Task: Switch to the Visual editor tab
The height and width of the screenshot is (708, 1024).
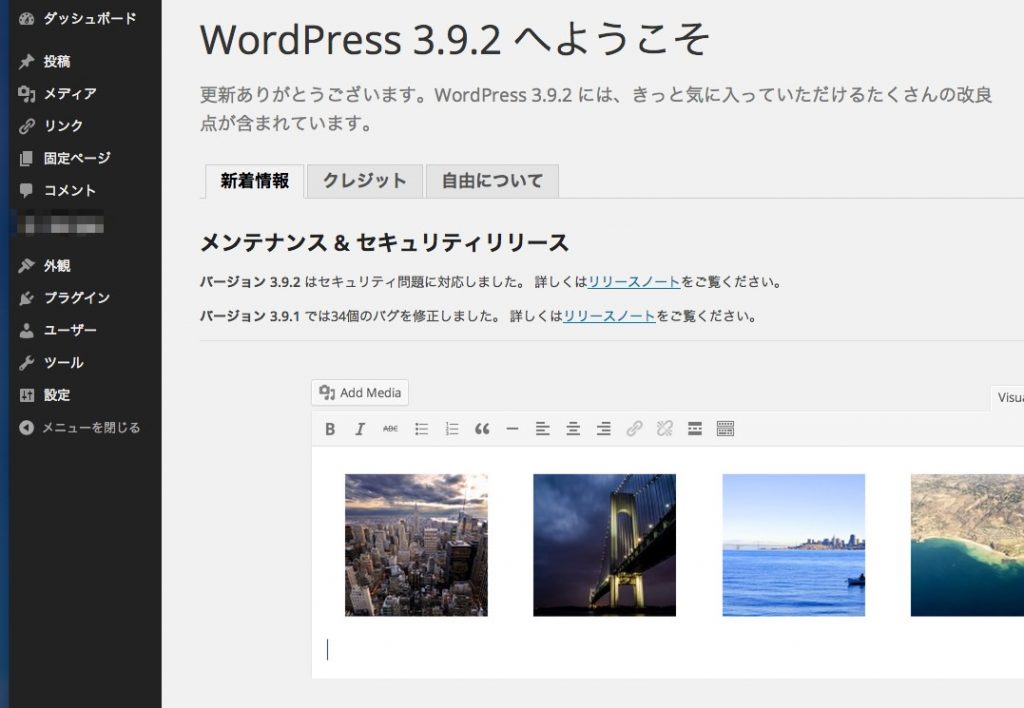Action: [x=1007, y=398]
